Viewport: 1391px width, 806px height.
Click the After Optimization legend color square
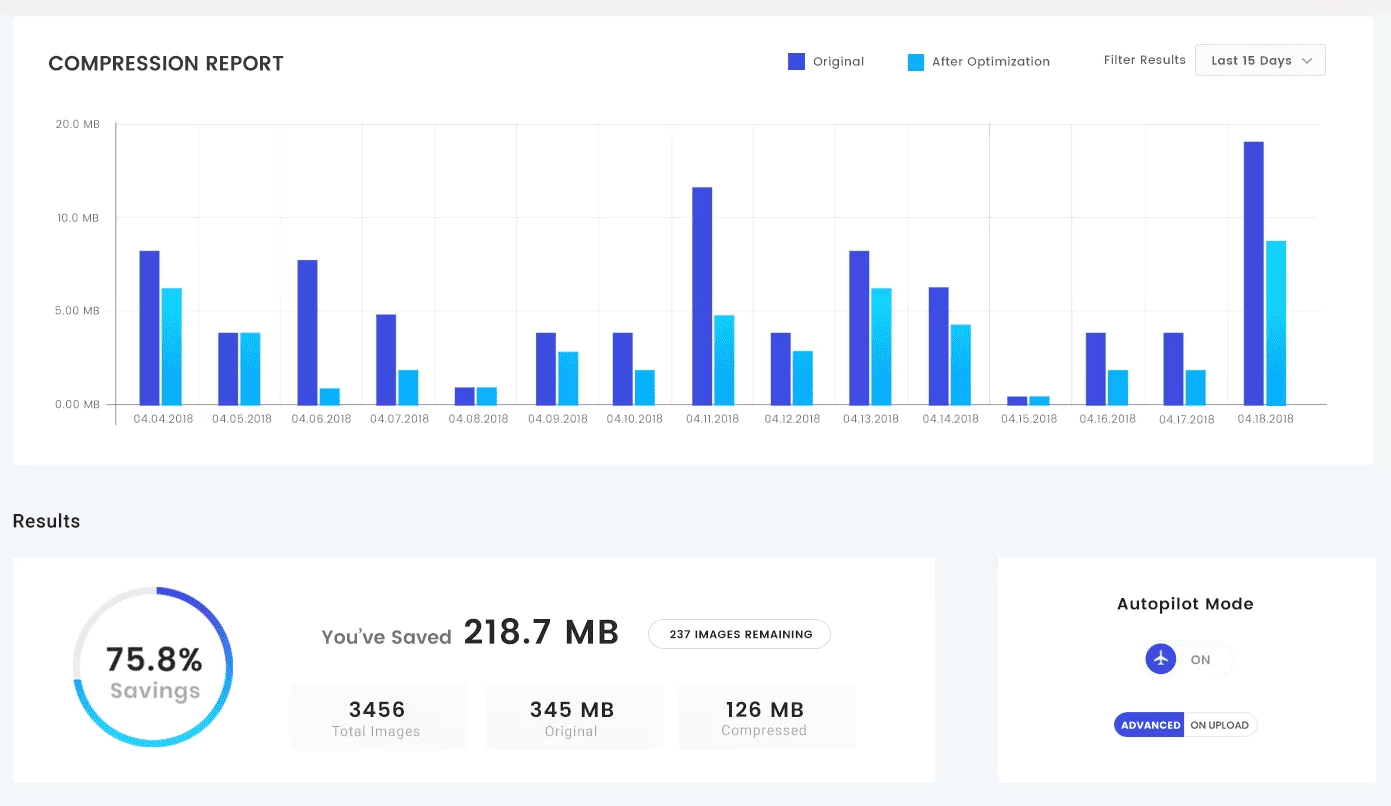(915, 62)
